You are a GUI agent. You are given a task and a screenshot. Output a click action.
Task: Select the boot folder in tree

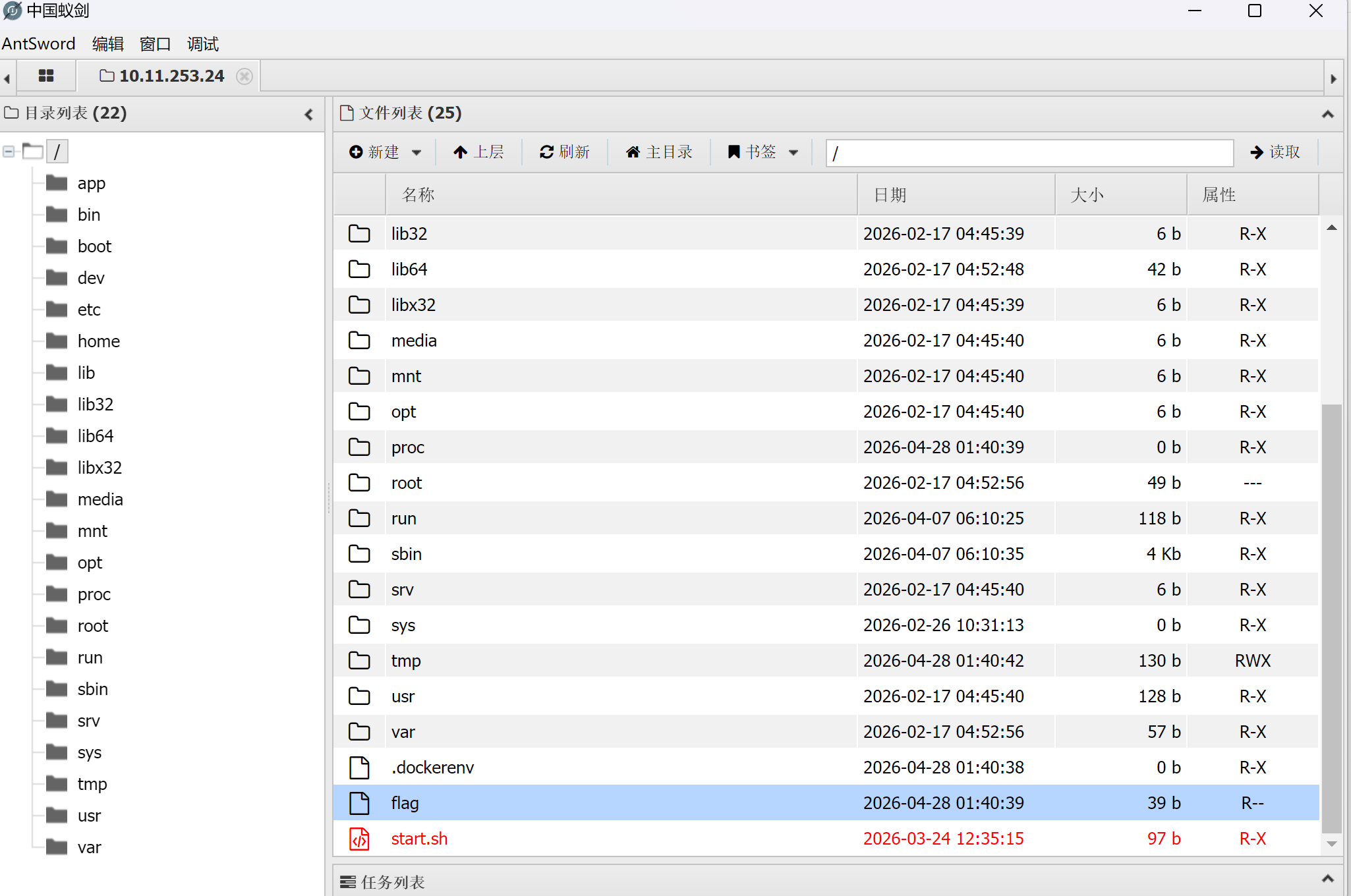point(95,246)
